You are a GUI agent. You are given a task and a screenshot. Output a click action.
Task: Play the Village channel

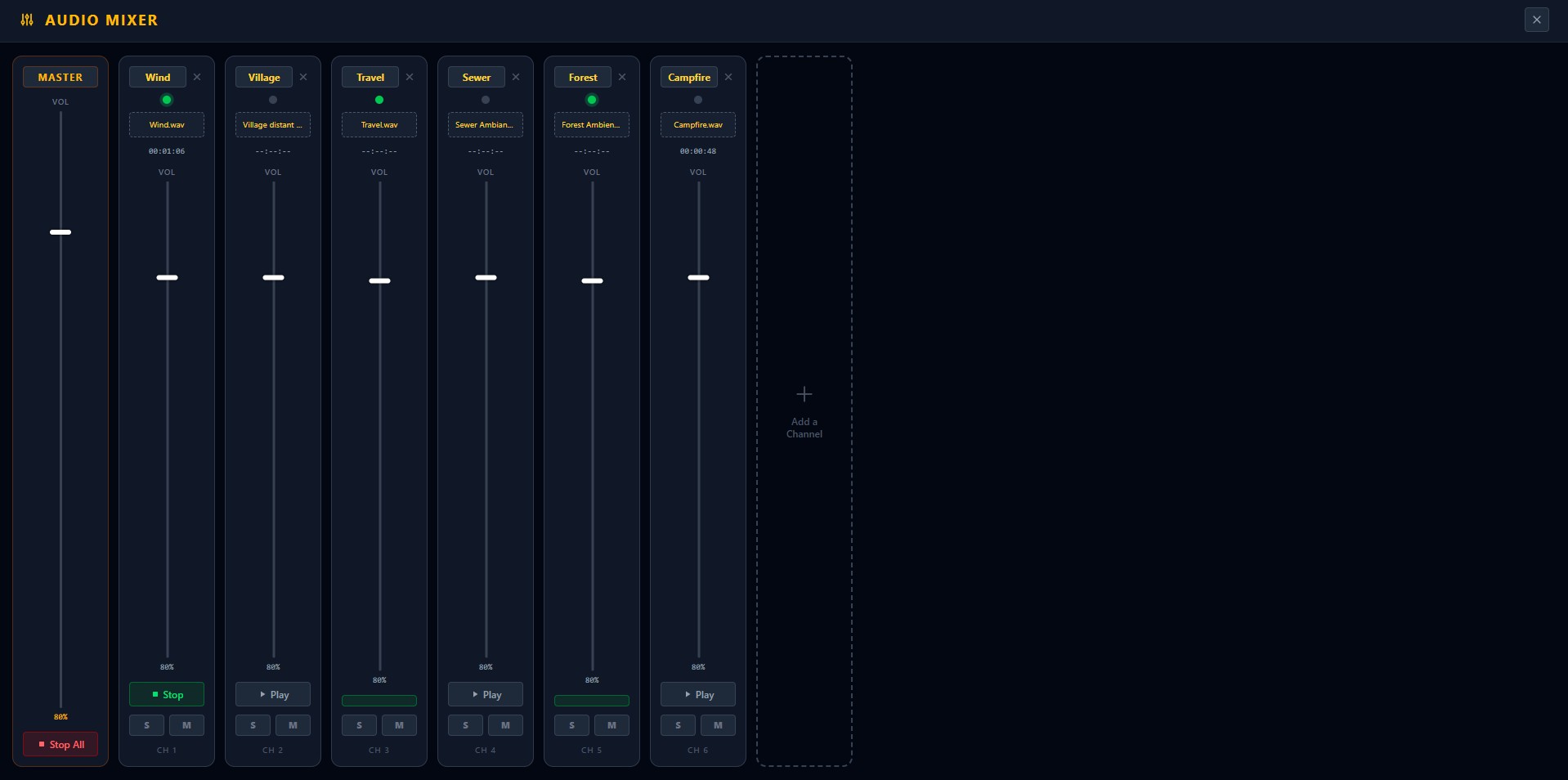pyautogui.click(x=273, y=694)
